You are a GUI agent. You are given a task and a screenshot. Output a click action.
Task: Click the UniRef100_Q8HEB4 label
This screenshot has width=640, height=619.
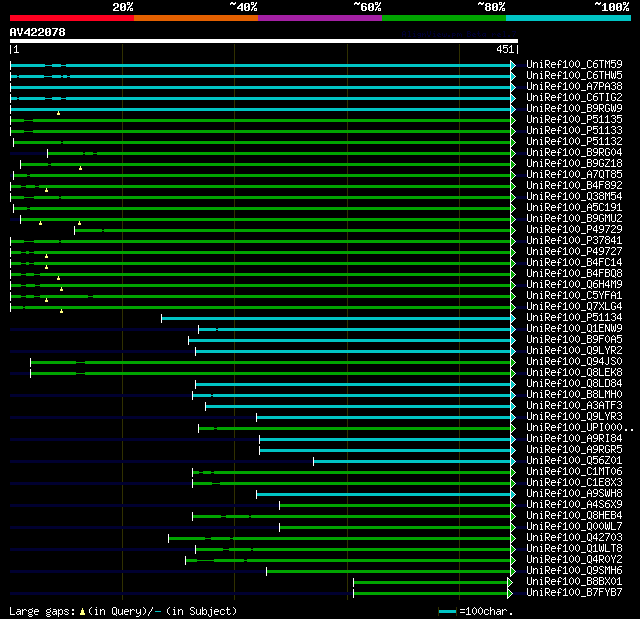[574, 516]
